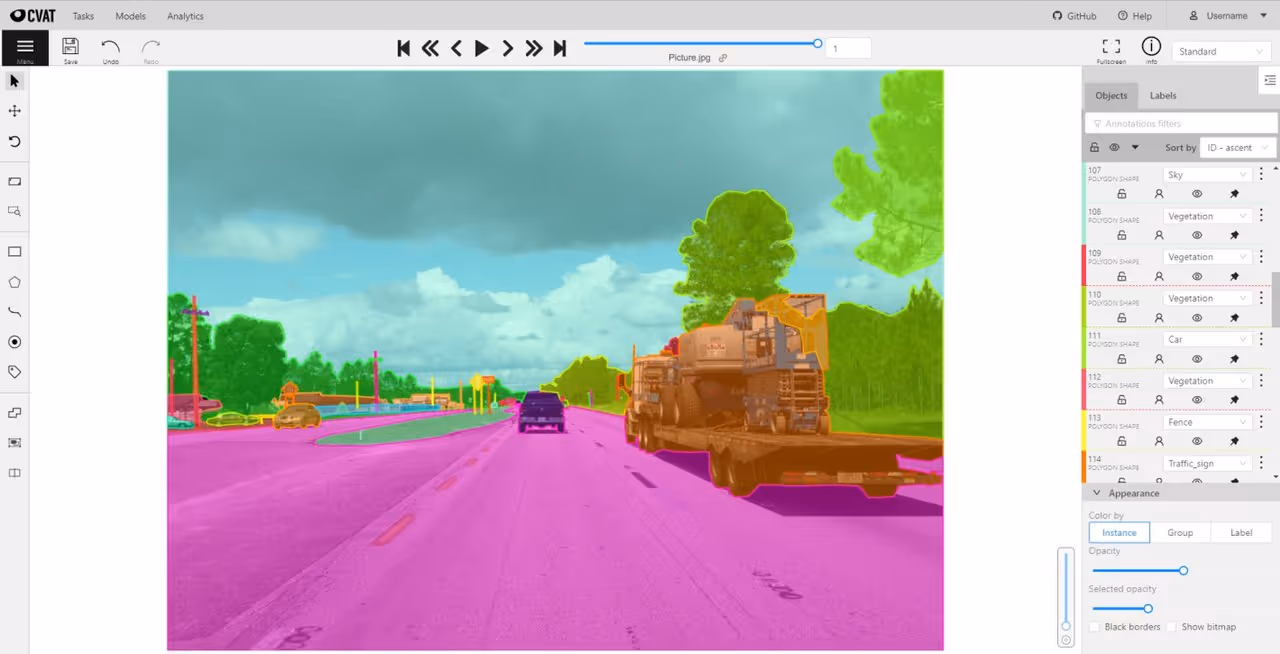Go to the first frame
Viewport: 1280px width, 654px height.
coord(404,48)
